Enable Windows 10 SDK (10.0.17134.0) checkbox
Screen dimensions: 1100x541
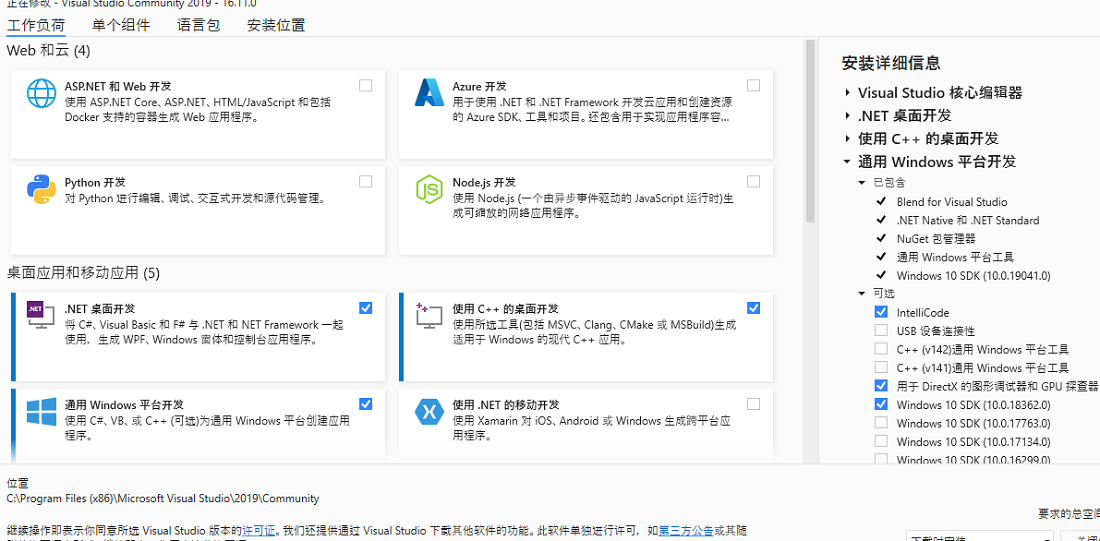click(881, 441)
